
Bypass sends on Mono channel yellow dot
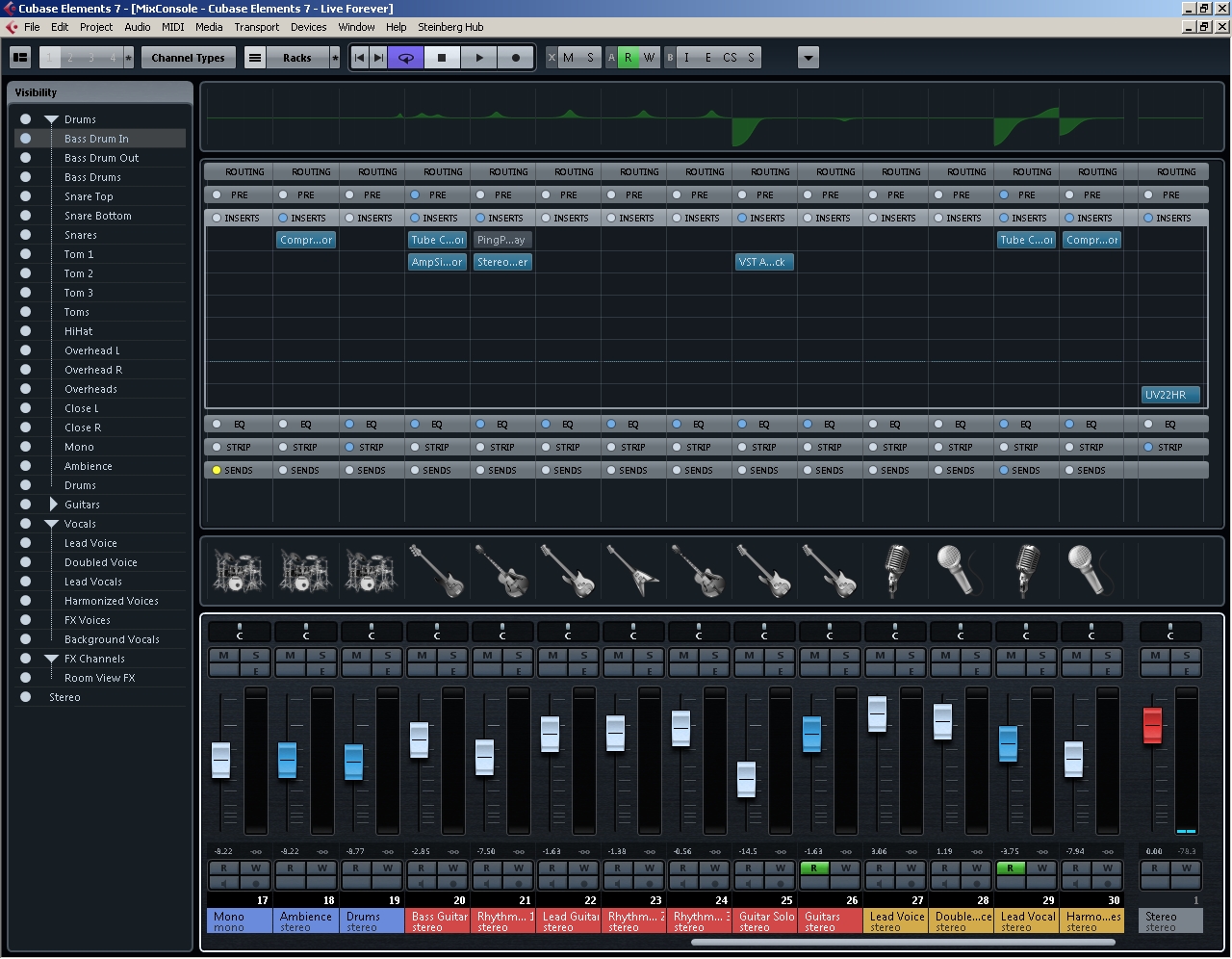click(x=217, y=470)
